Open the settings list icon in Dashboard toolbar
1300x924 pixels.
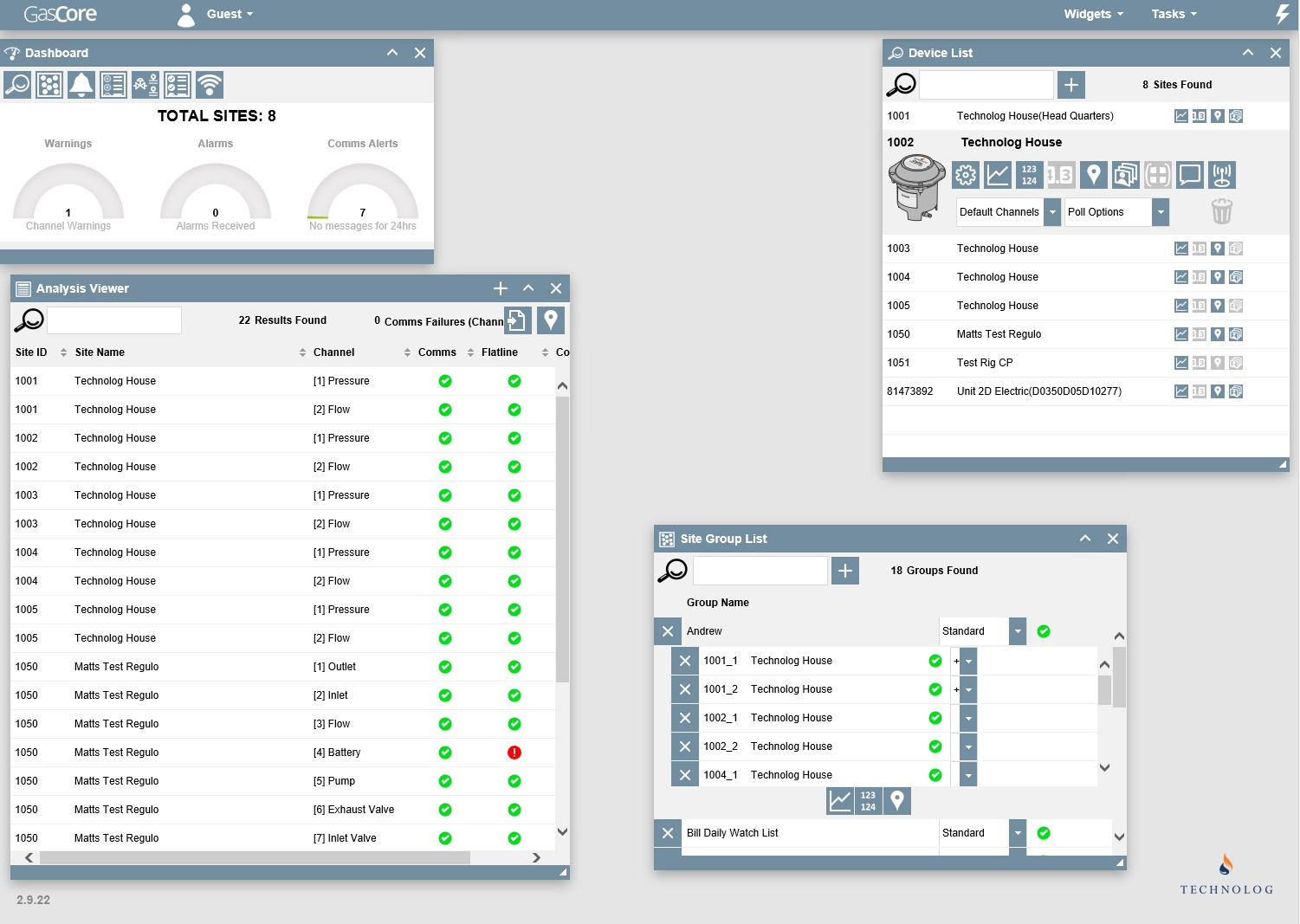click(x=113, y=85)
